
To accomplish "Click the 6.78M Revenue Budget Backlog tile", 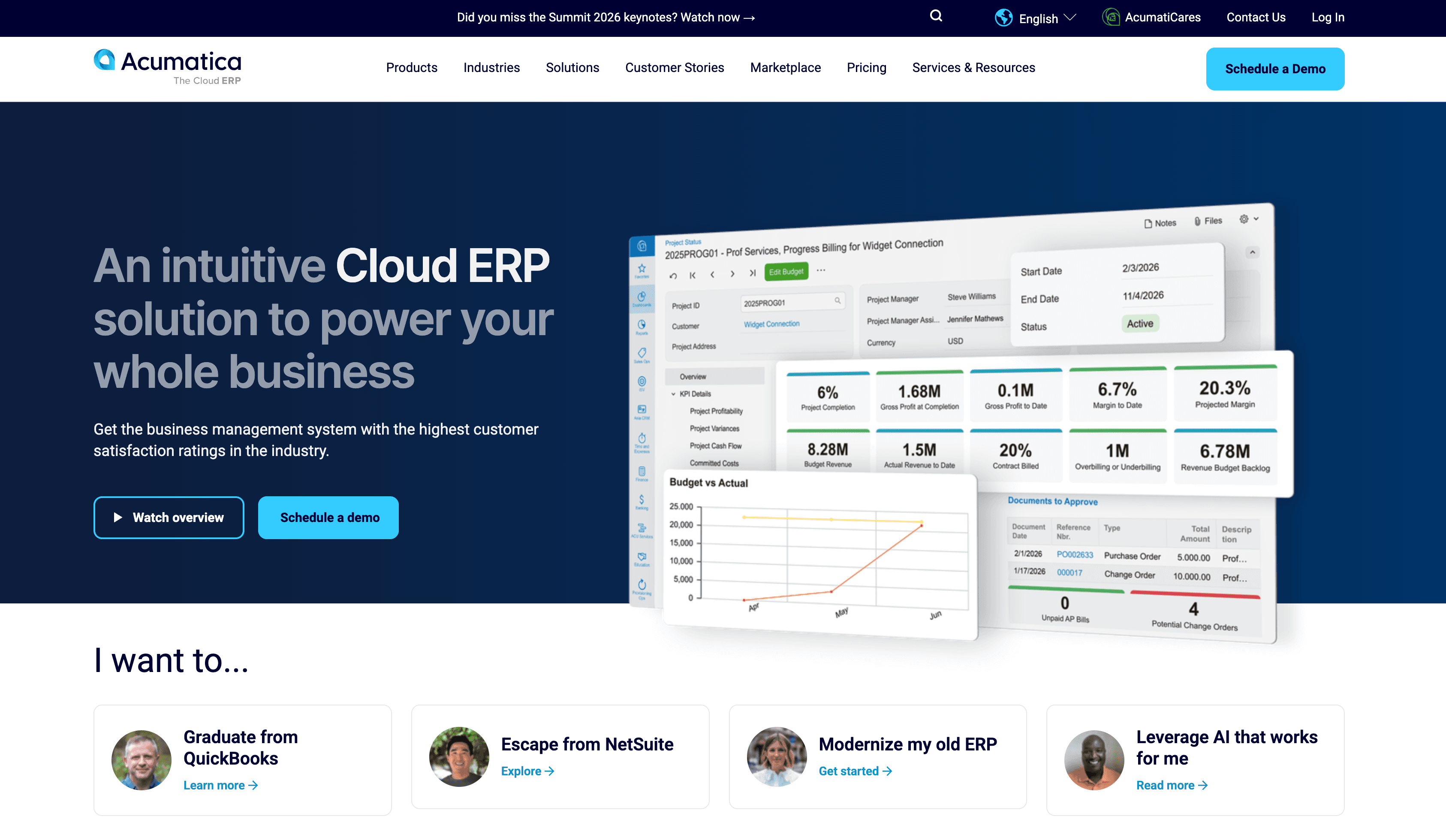I will coord(1224,456).
